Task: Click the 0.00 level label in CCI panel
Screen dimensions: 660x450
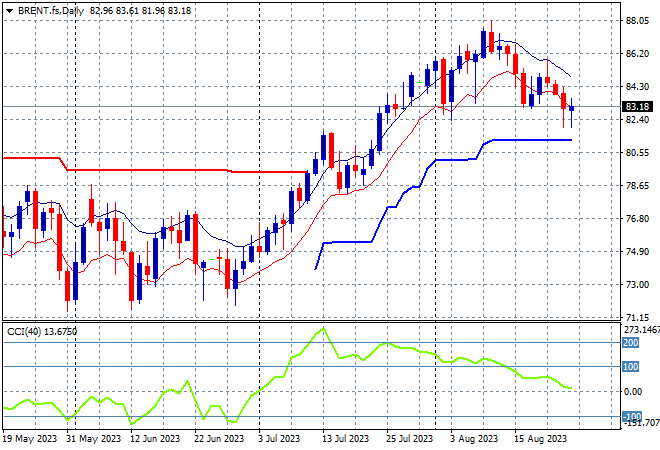Action: (633, 391)
